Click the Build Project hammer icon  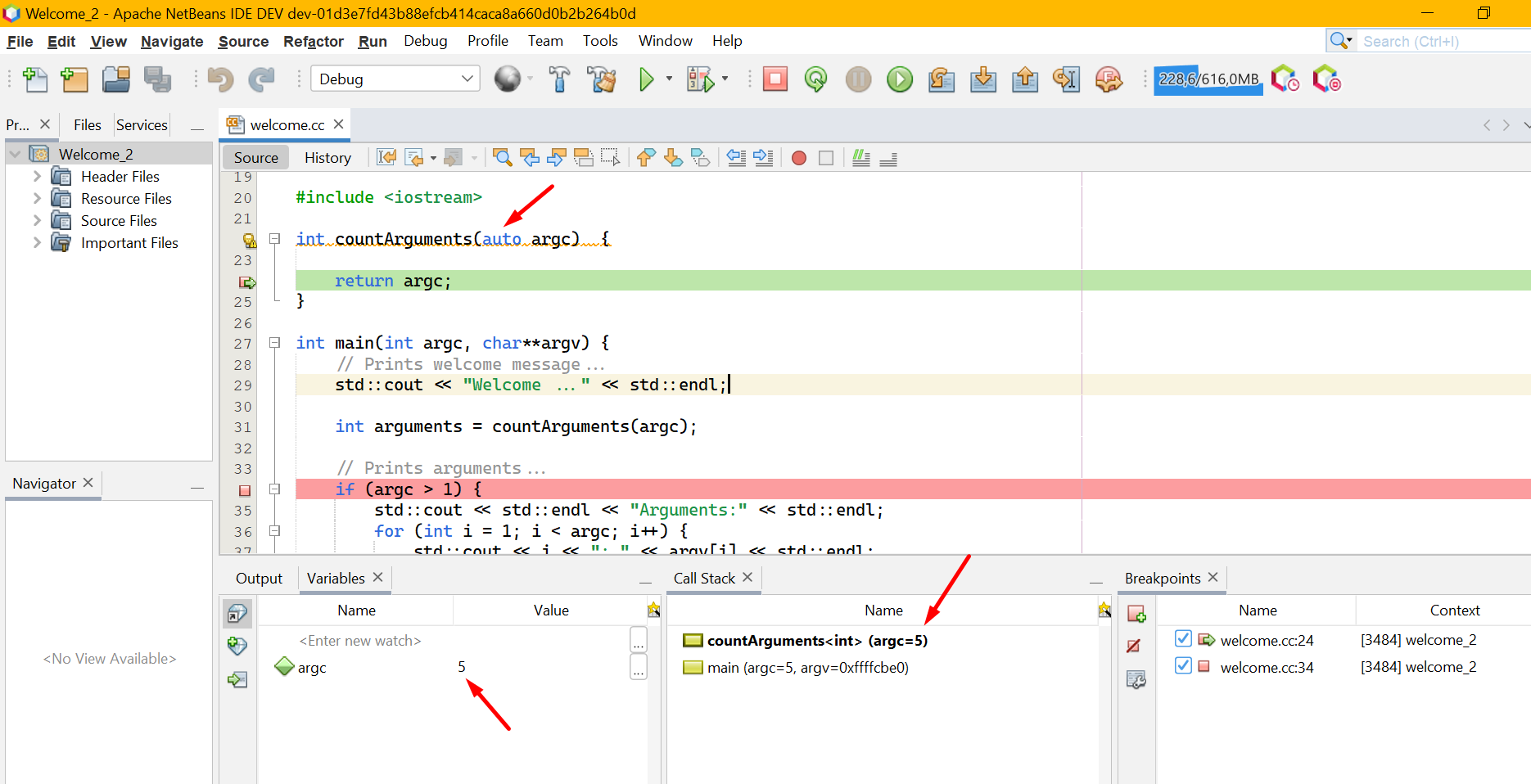[560, 79]
